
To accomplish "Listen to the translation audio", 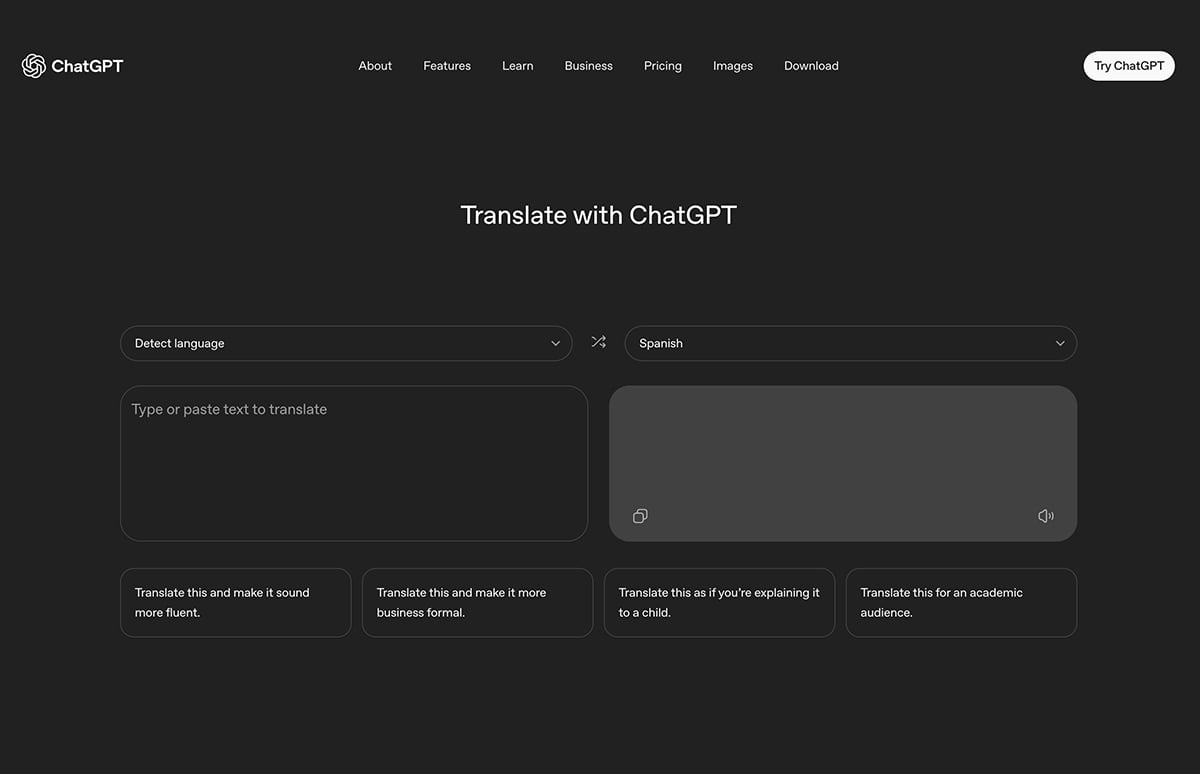I will [x=1046, y=516].
